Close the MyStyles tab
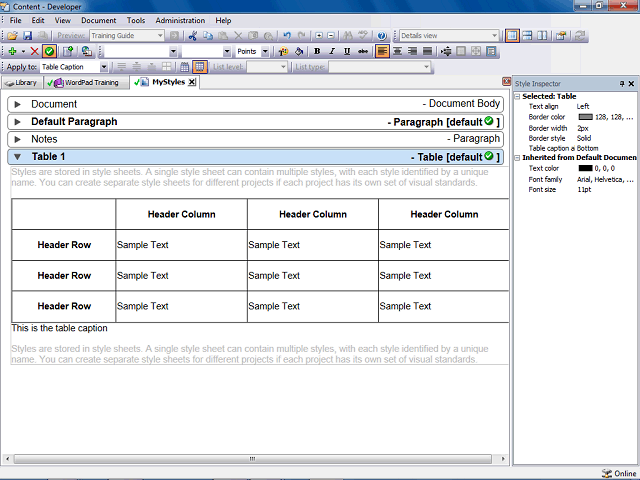Viewport: 640px width, 480px height. click(x=191, y=82)
